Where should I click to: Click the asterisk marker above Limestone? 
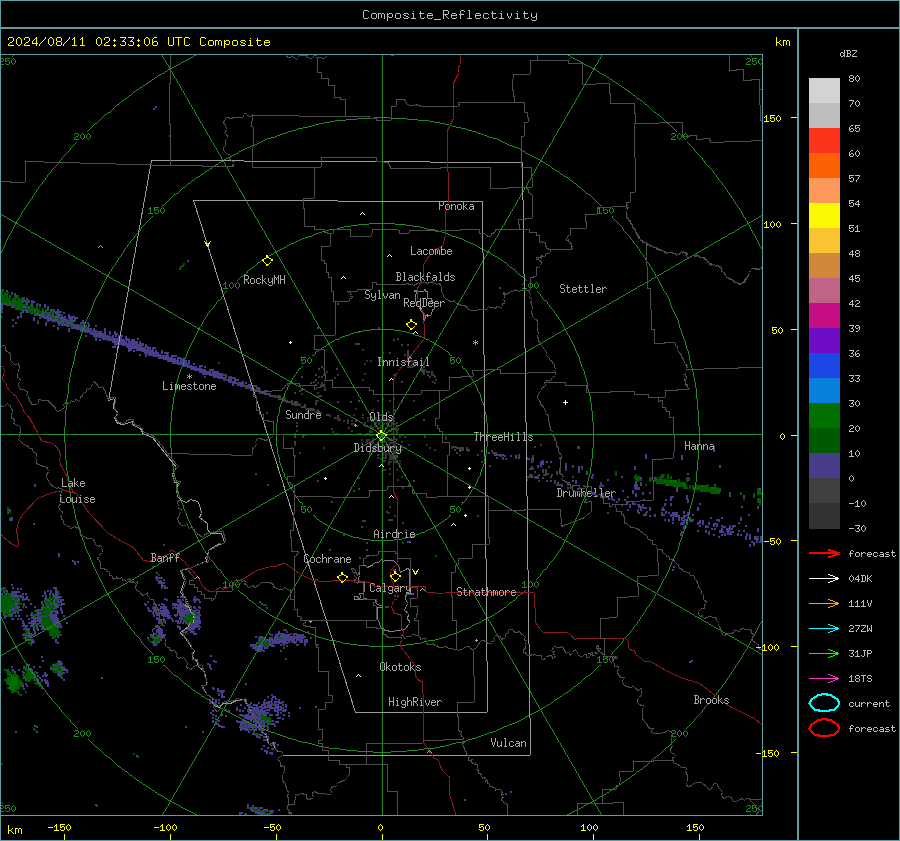189,377
